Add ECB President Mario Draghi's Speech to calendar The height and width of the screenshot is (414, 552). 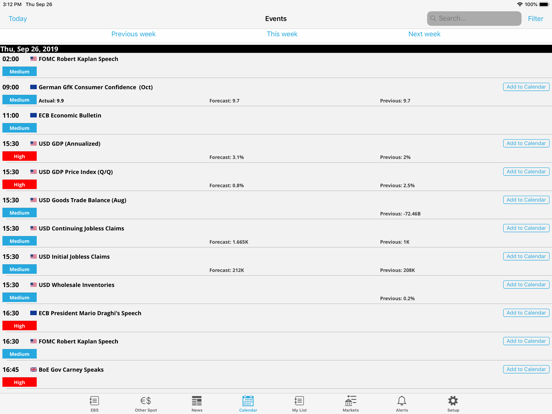click(x=526, y=313)
